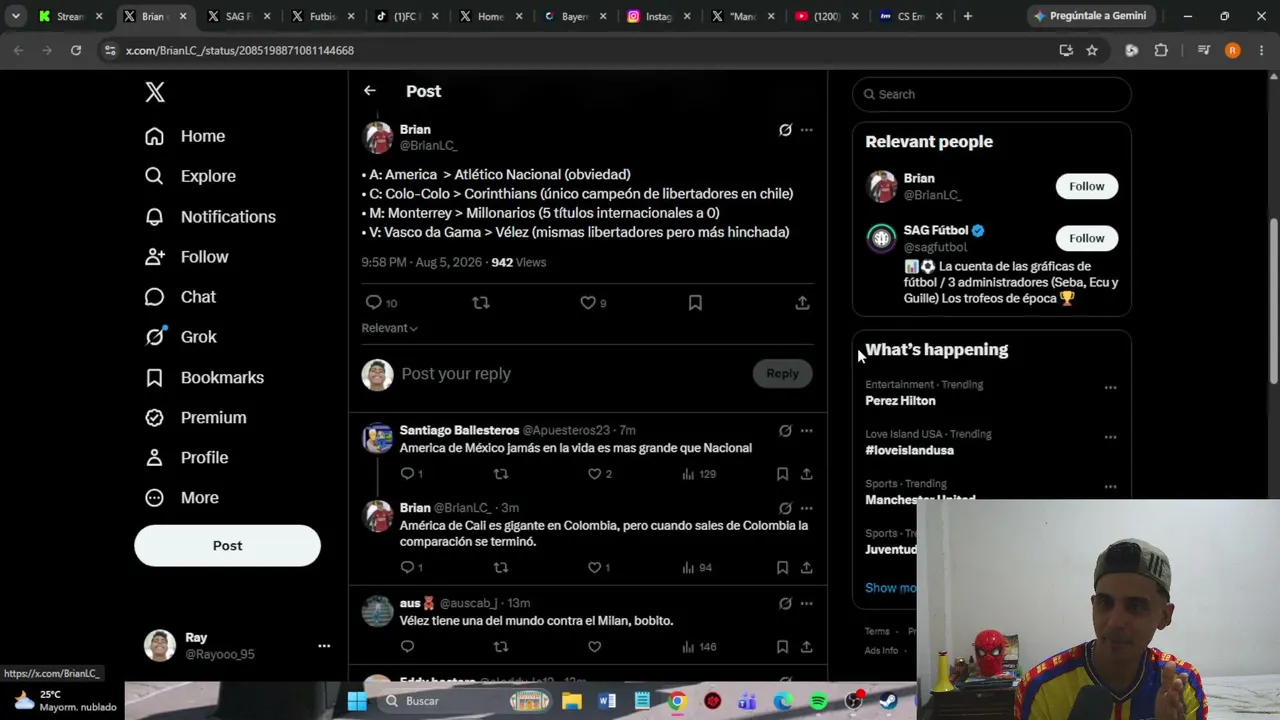Open the new tab plus button
1280x720 pixels.
point(967,16)
